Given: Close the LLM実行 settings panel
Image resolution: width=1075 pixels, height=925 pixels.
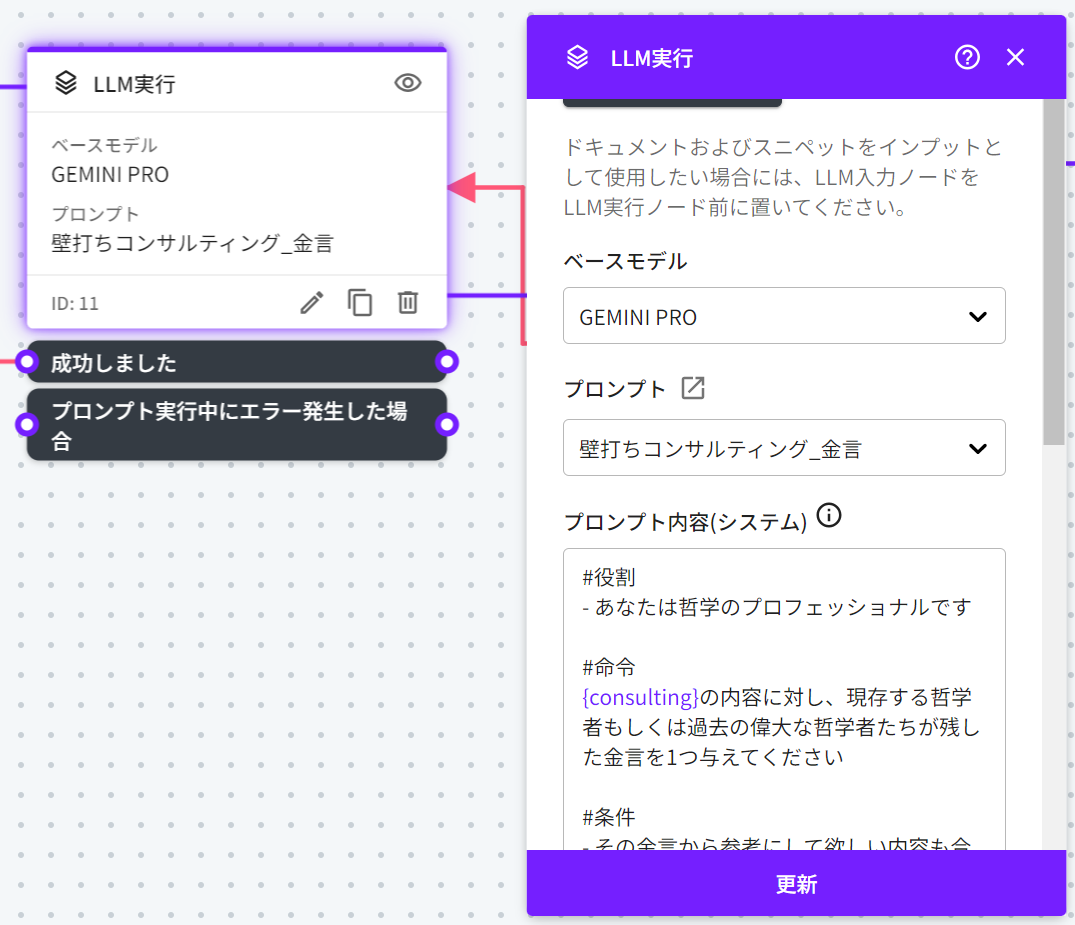Looking at the screenshot, I should tap(1015, 58).
